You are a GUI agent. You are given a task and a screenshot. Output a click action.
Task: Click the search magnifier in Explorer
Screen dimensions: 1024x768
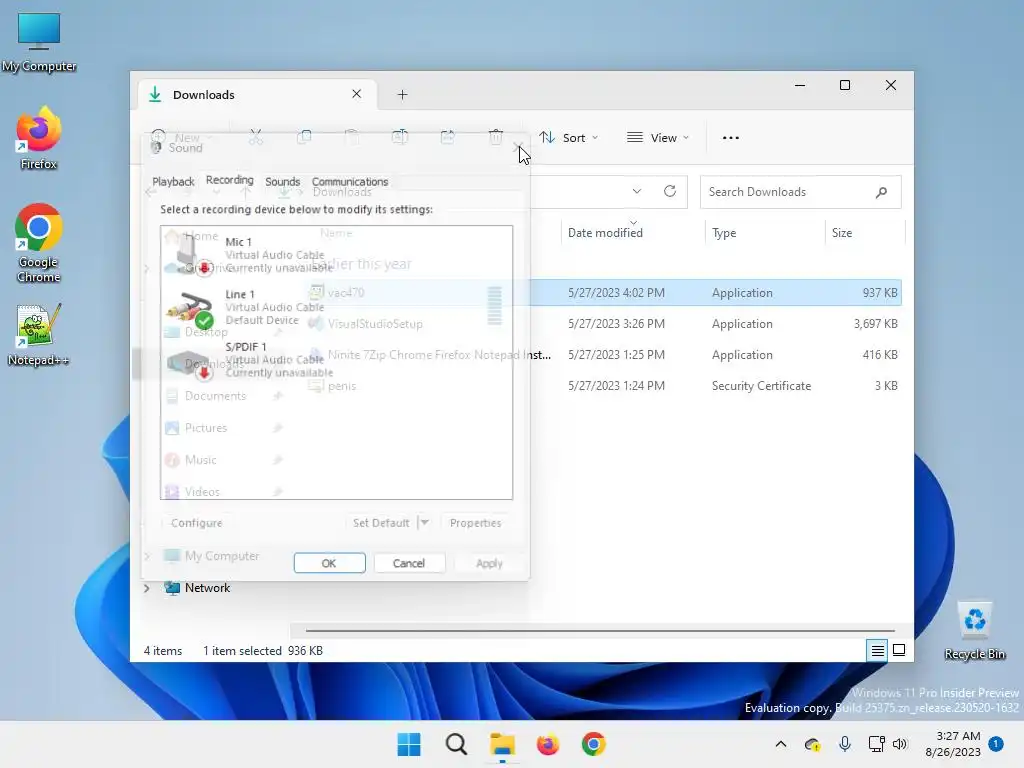[882, 192]
